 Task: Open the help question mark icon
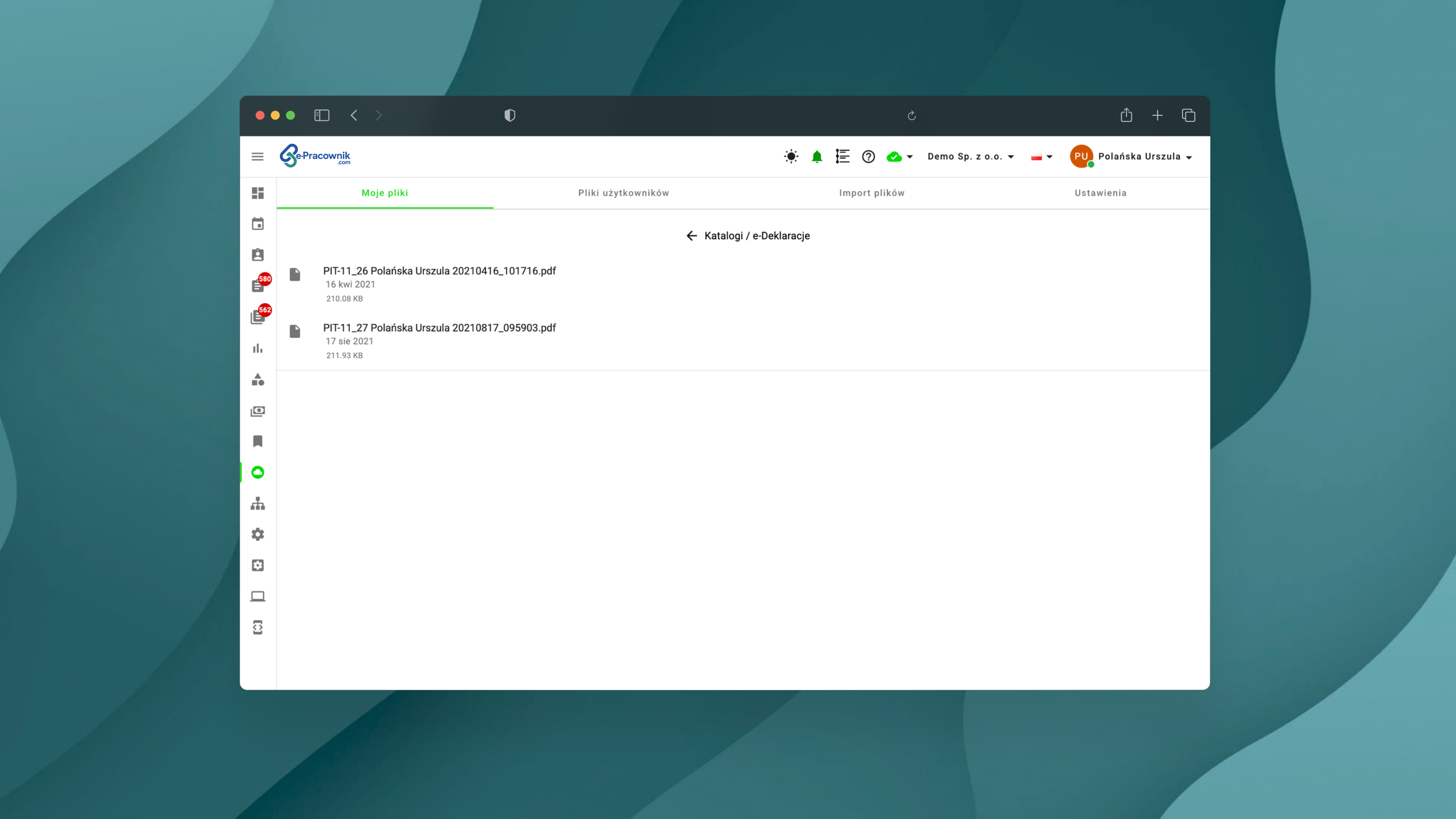(868, 156)
